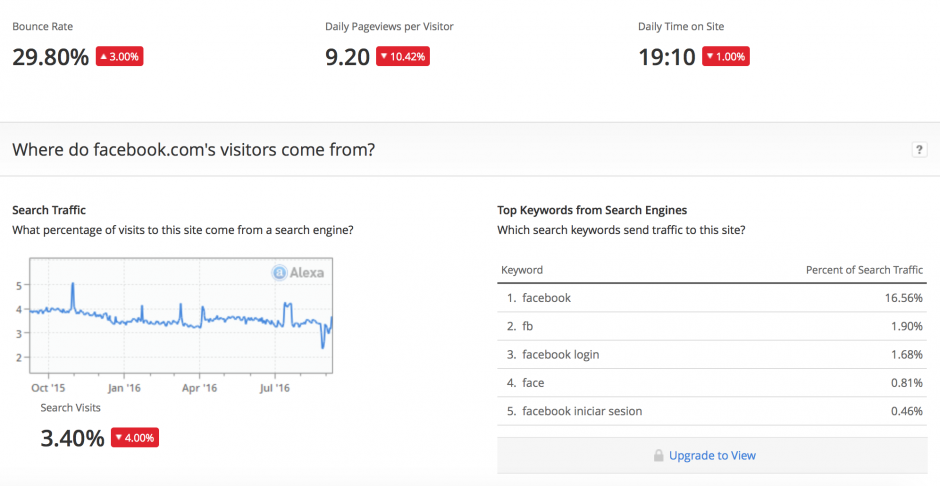The image size is (940, 486).
Task: Click the 9.20 pageviews per visitor value
Action: [347, 58]
